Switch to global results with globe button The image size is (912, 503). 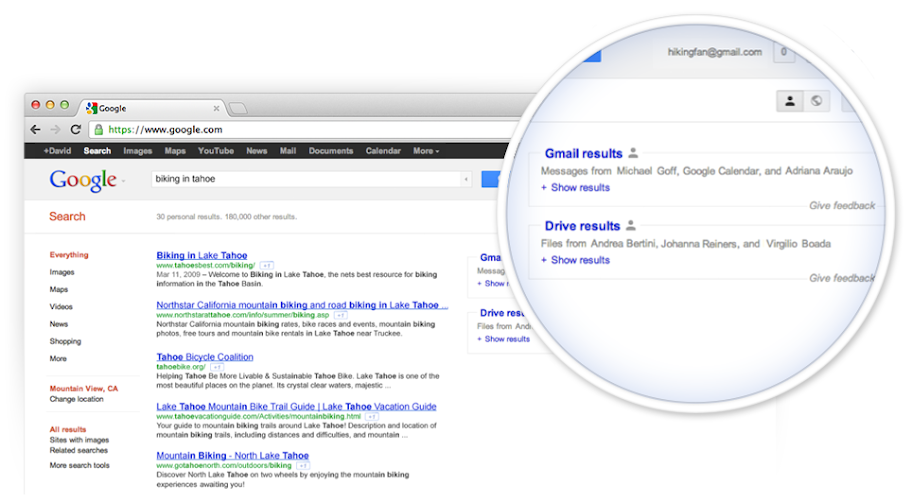816,100
